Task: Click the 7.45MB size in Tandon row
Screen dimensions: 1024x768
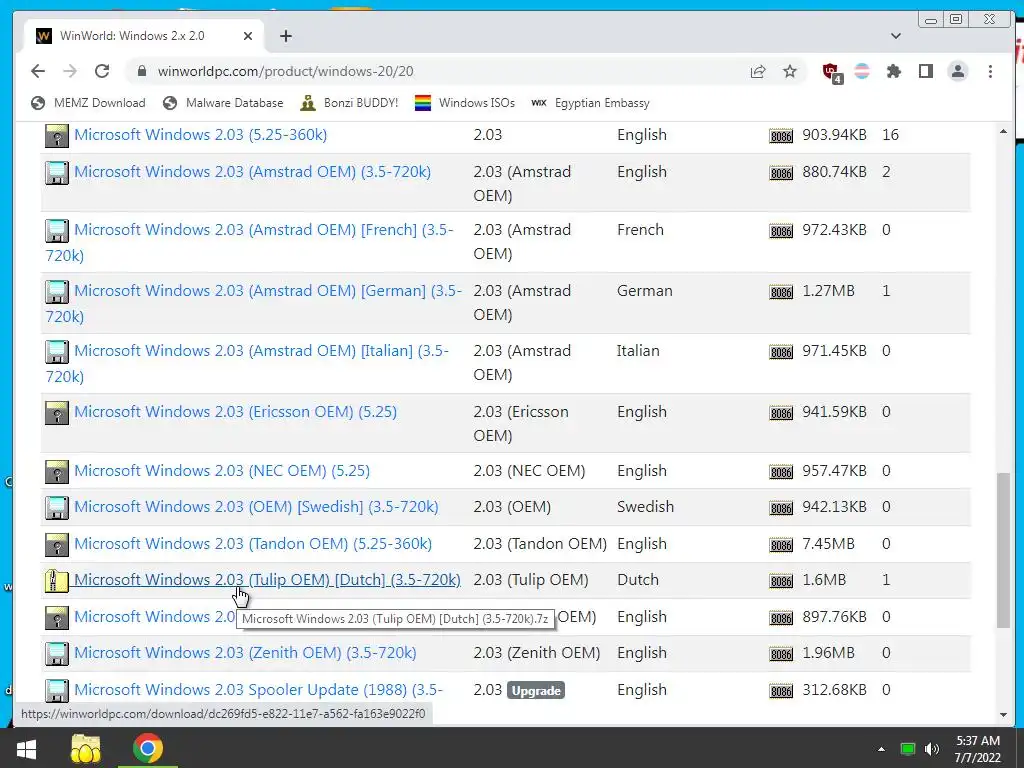Action: (x=828, y=543)
